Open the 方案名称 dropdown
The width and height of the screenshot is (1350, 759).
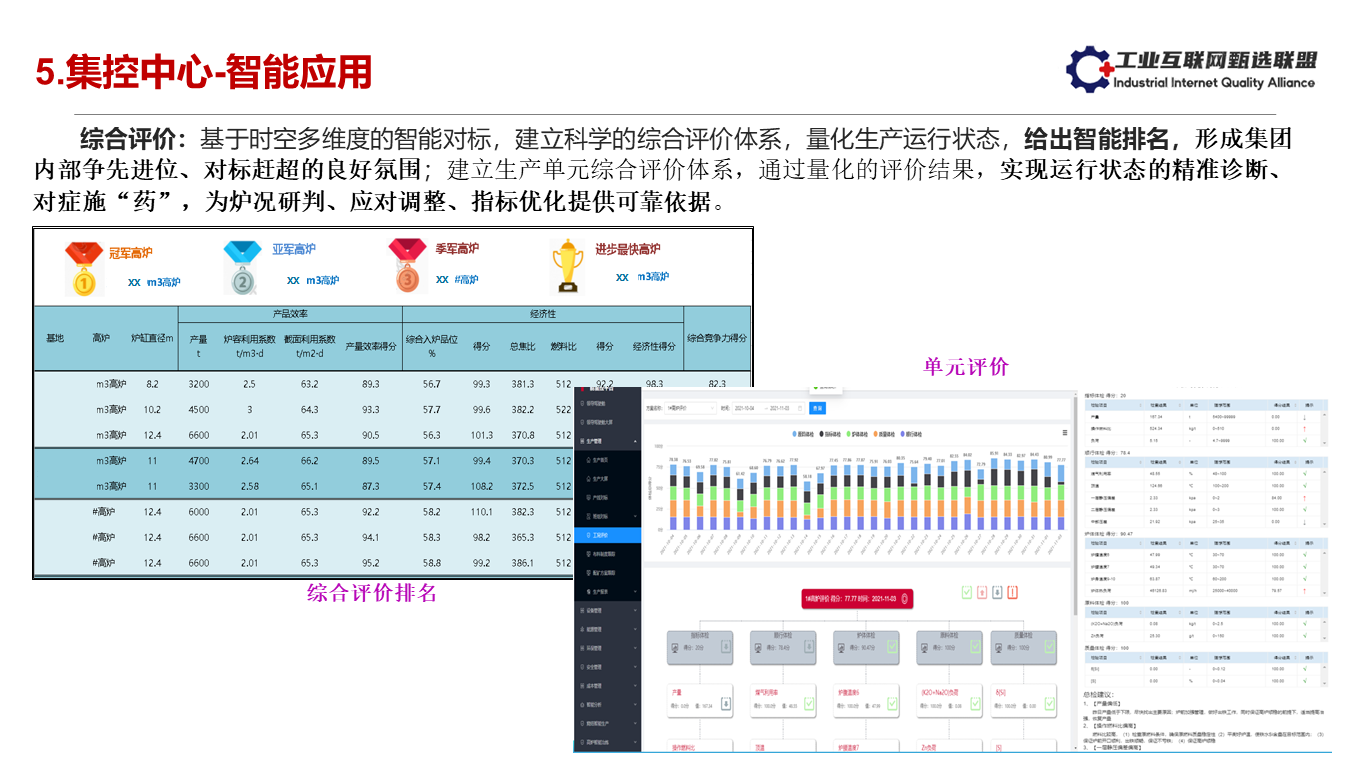(x=690, y=408)
